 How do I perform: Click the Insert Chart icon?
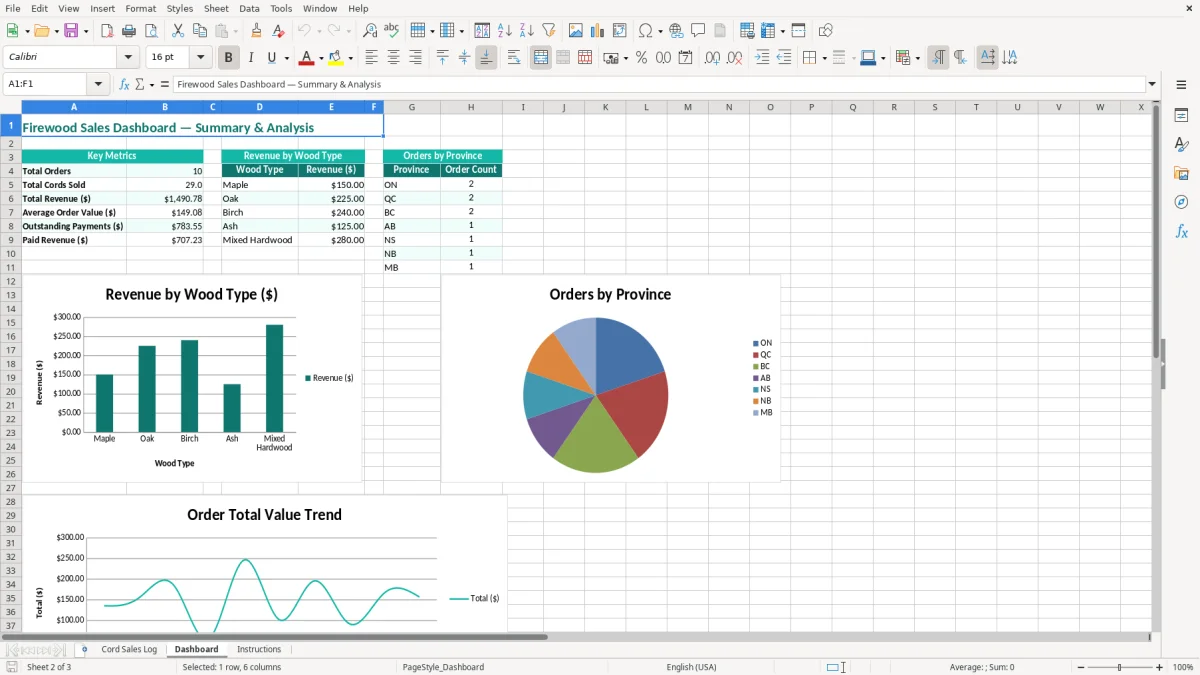click(x=598, y=31)
